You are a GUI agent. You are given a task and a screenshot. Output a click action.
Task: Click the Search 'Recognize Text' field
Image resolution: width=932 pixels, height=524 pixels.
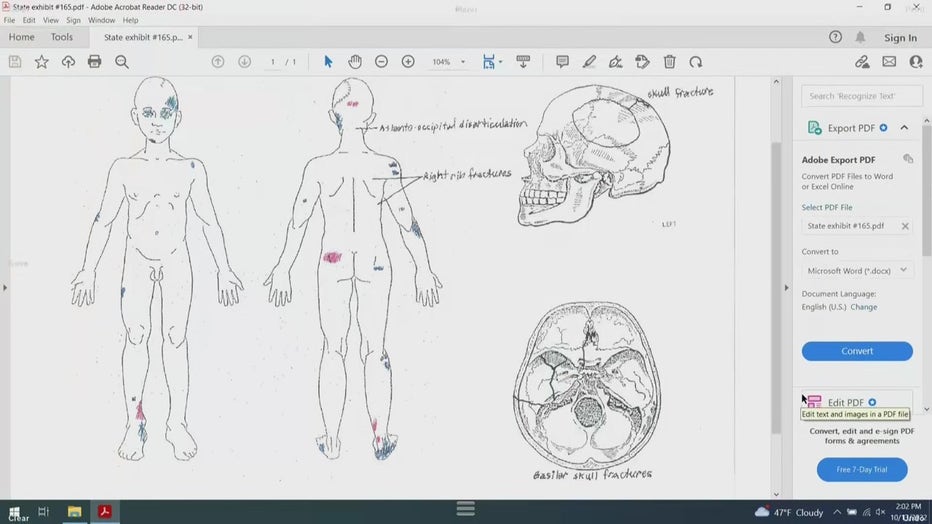(x=864, y=96)
